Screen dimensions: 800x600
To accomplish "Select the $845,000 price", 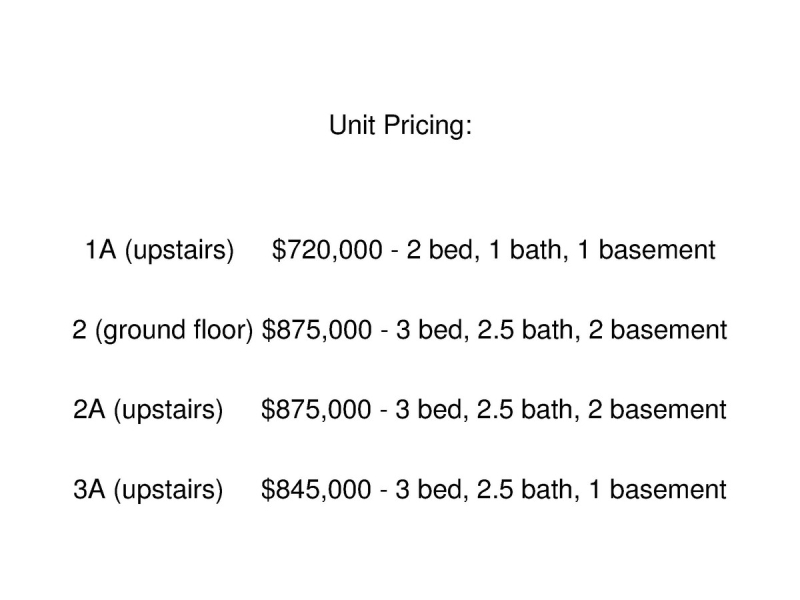I will pos(316,490).
